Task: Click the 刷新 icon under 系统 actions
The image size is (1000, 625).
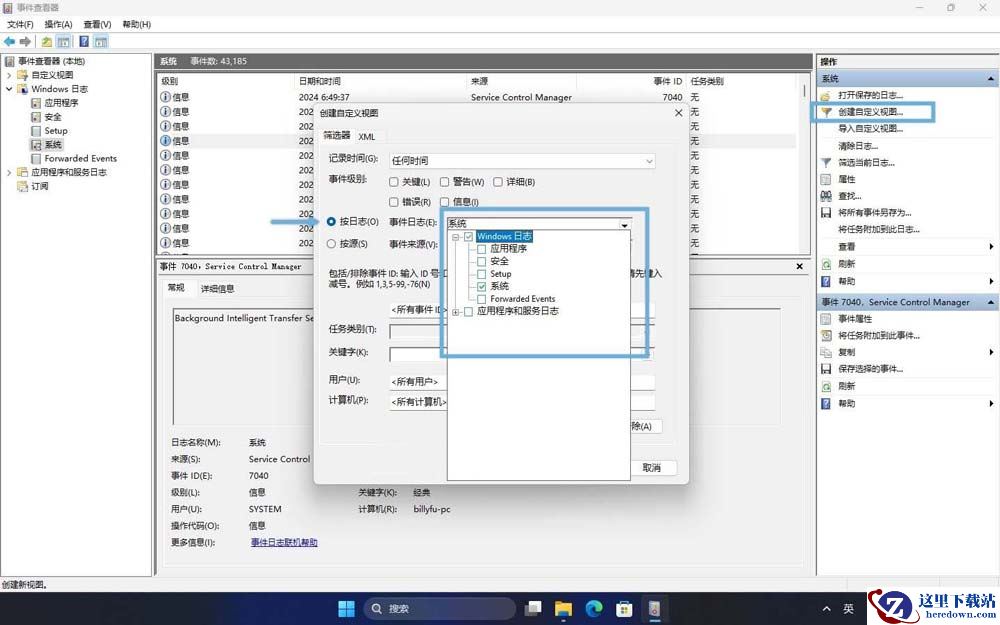Action: (x=826, y=263)
